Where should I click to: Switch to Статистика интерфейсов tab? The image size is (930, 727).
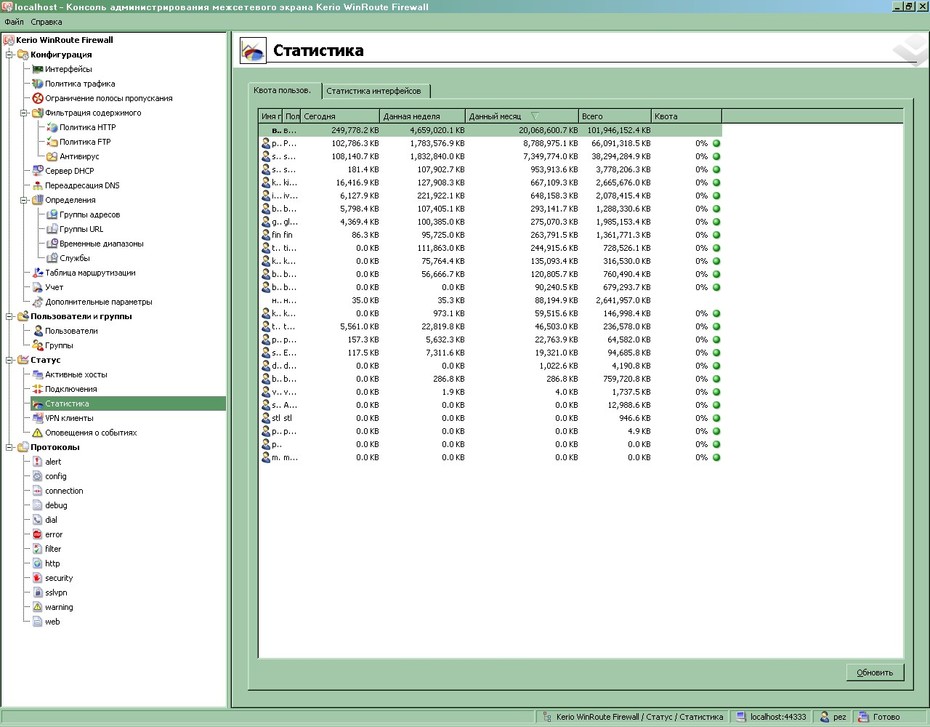(x=374, y=91)
